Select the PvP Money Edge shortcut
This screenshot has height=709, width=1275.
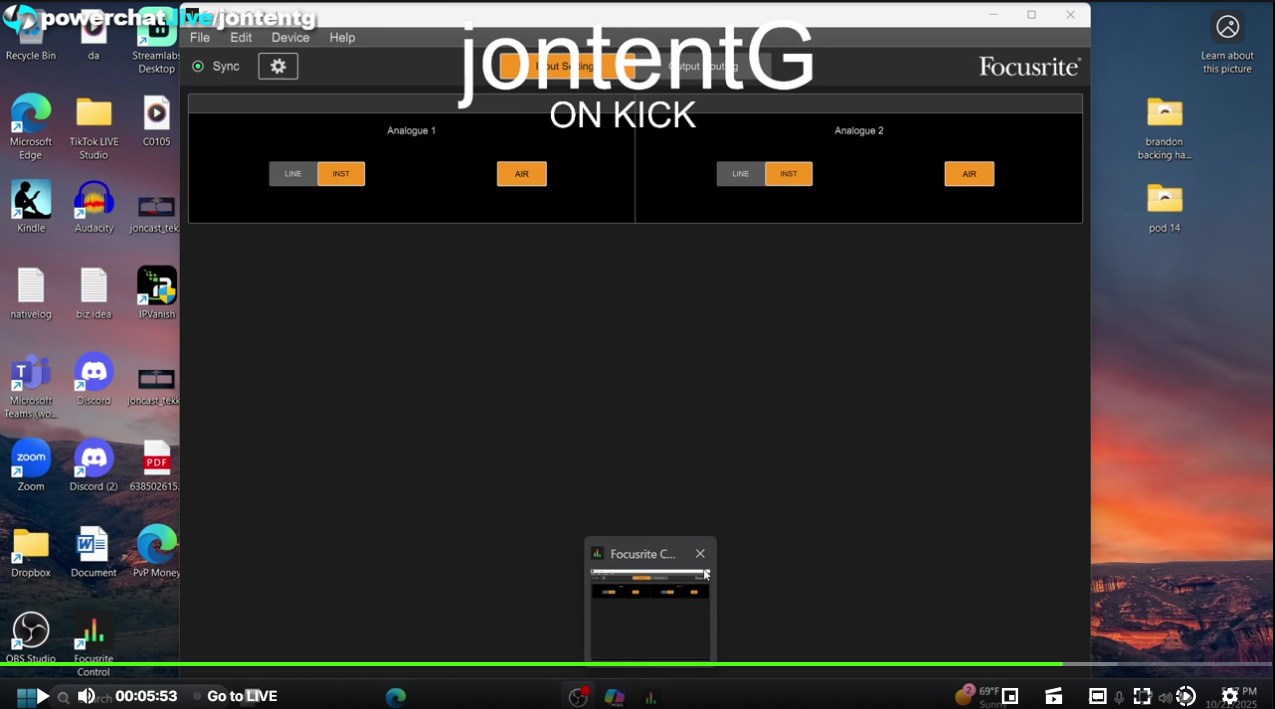pos(157,552)
